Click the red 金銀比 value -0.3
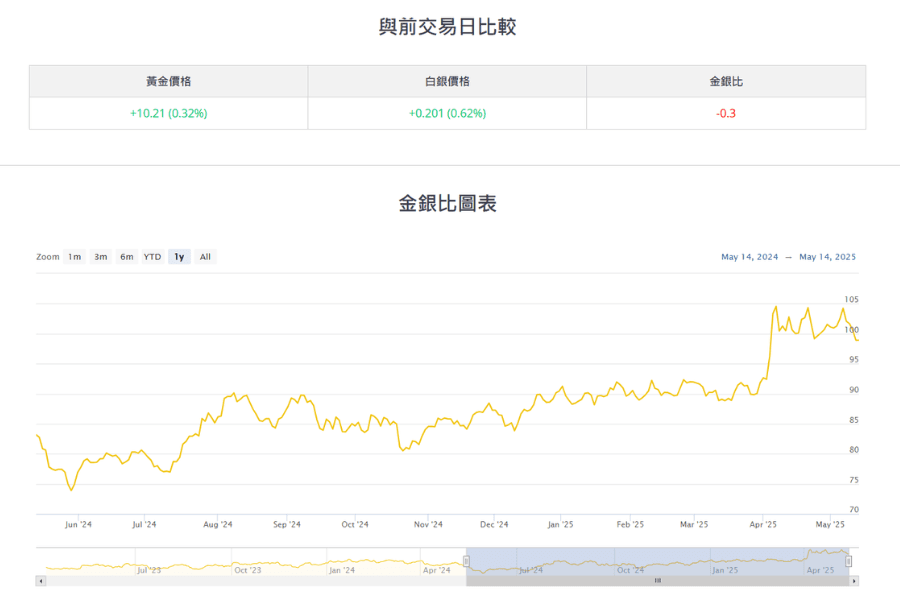Screen dimensions: 900x600 (725, 113)
